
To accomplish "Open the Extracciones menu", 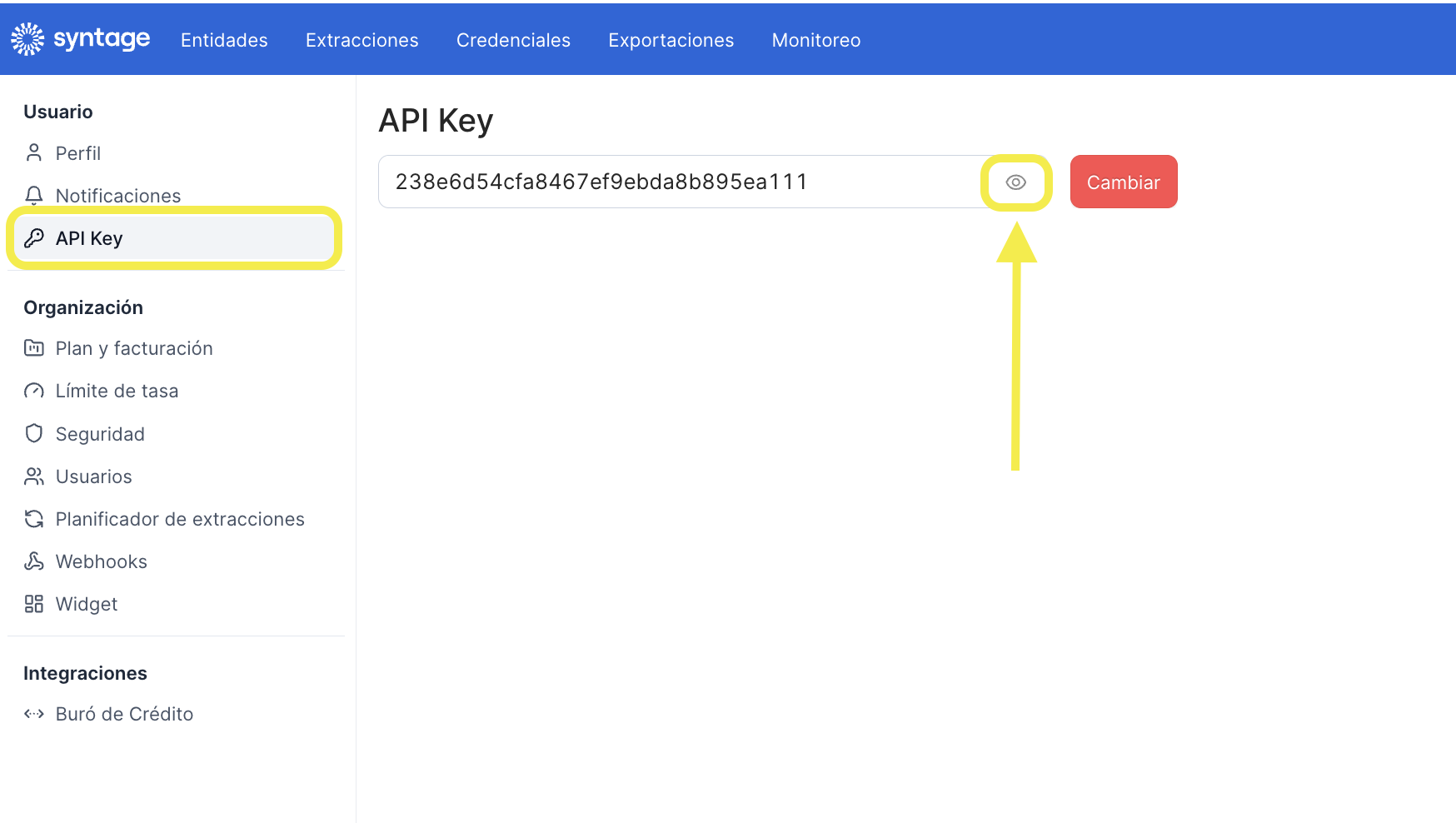I will (362, 40).
